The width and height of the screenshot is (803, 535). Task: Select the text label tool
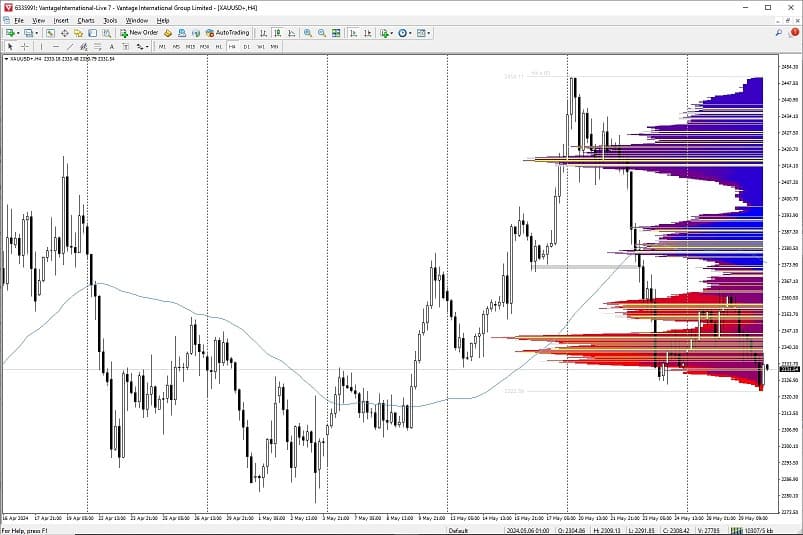coord(111,47)
